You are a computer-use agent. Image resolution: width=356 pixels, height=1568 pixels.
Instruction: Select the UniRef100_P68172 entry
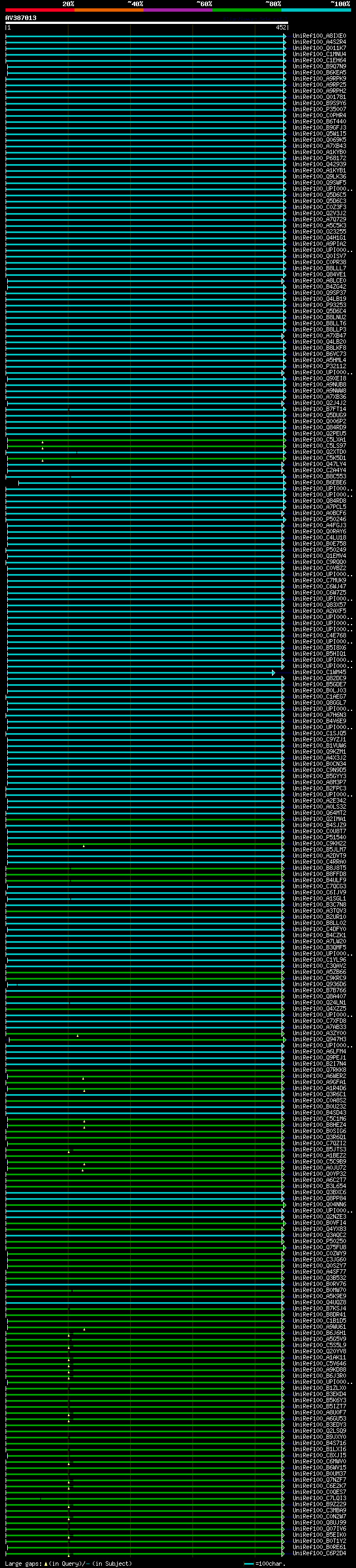319,159
